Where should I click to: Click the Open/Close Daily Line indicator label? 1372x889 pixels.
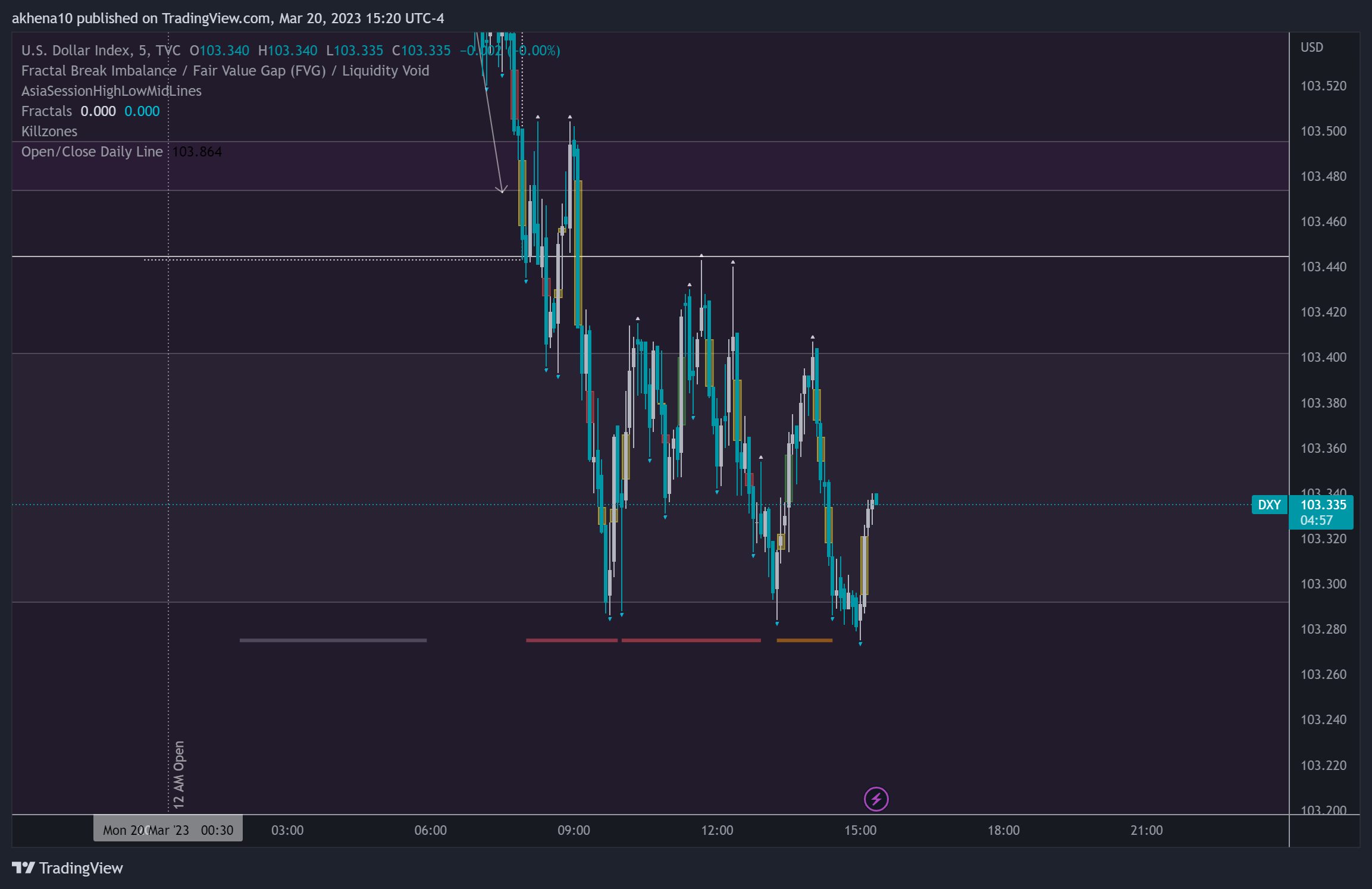92,152
